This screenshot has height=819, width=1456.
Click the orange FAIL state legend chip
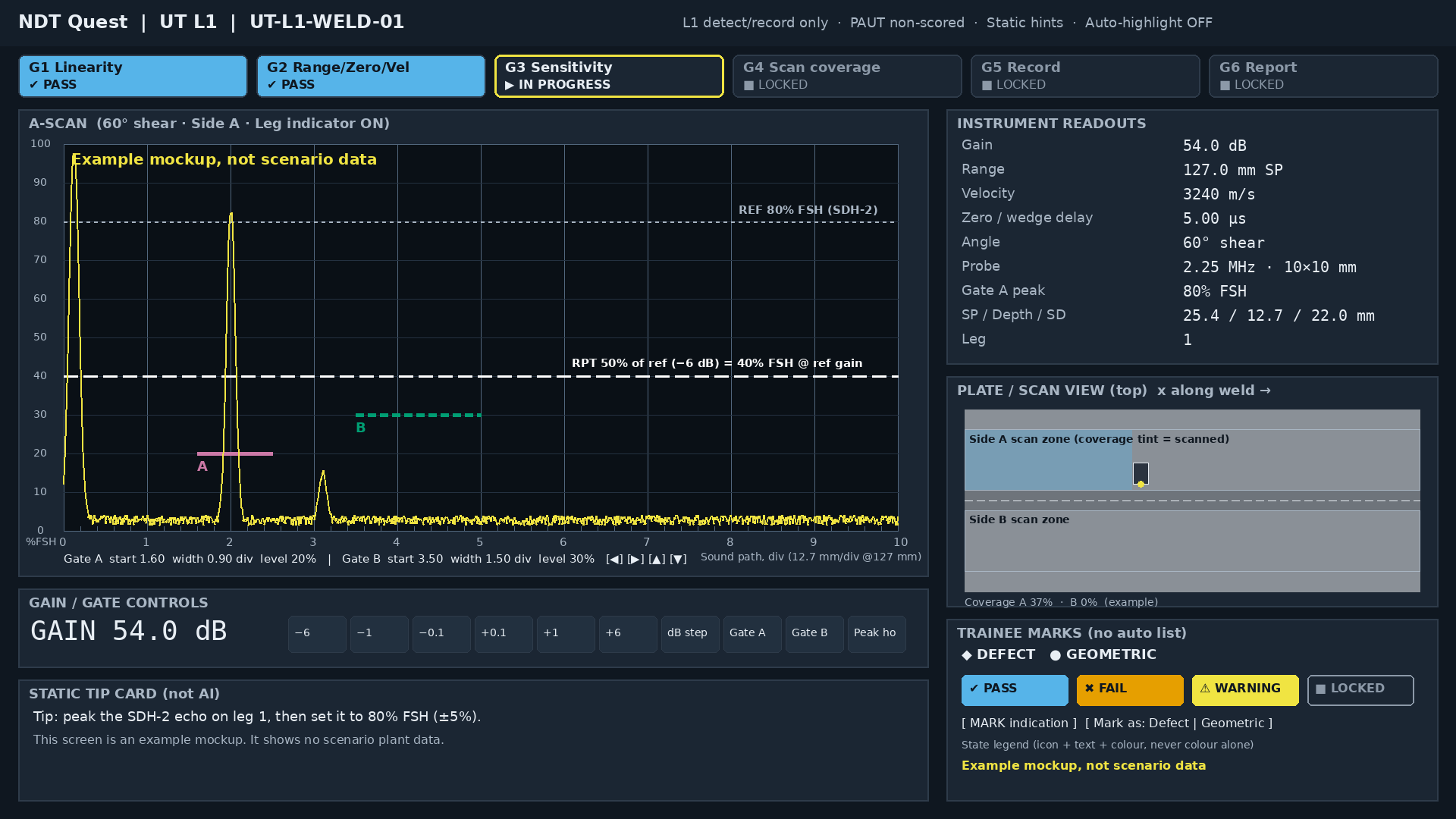pyautogui.click(x=1130, y=690)
